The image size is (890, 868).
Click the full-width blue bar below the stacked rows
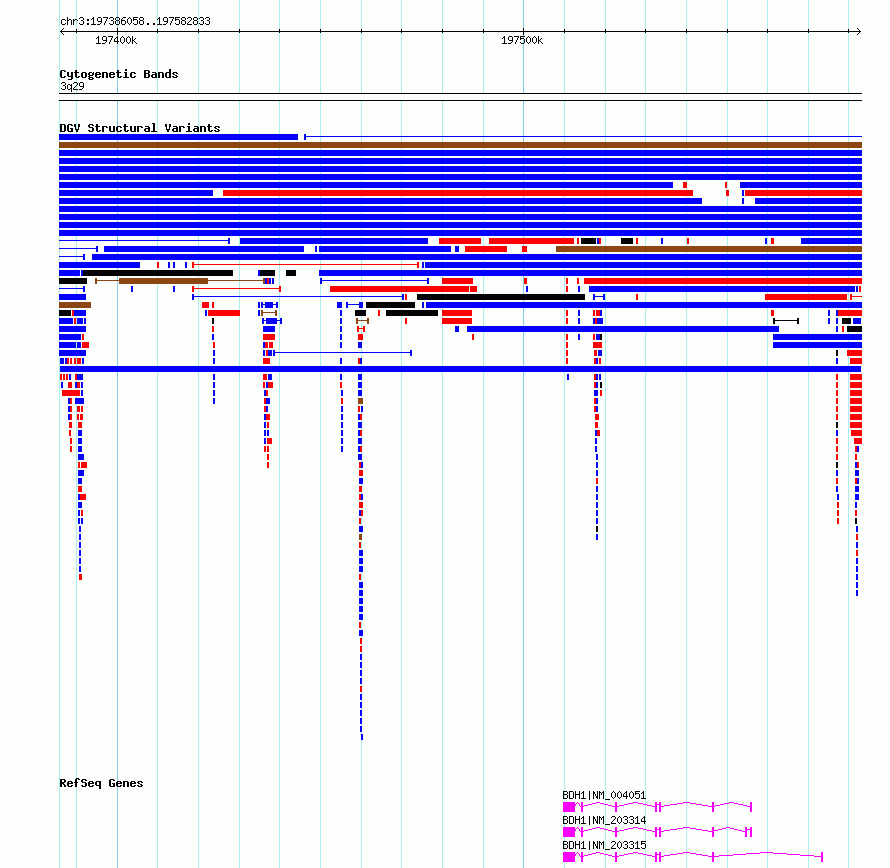coord(460,369)
